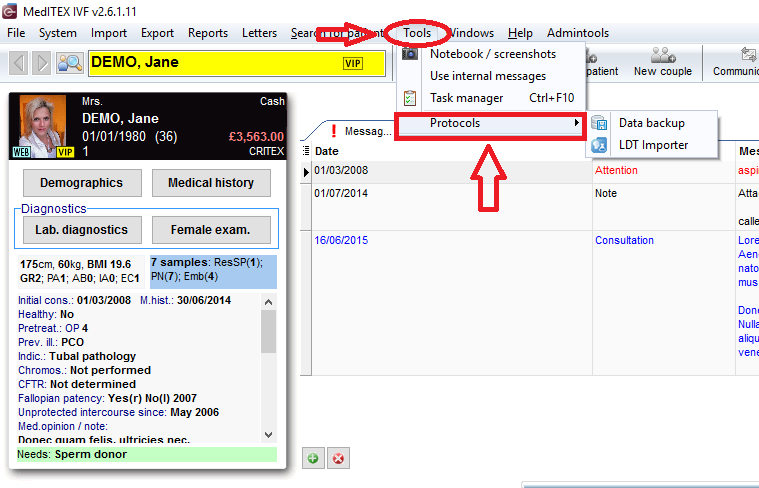Switch to the Messag... tab

coord(361,131)
